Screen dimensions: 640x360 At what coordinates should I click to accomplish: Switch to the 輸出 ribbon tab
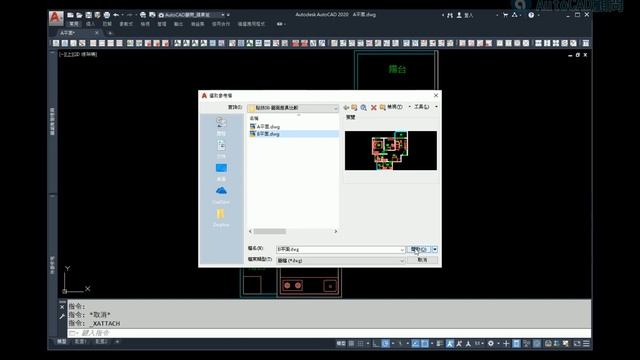[x=178, y=24]
